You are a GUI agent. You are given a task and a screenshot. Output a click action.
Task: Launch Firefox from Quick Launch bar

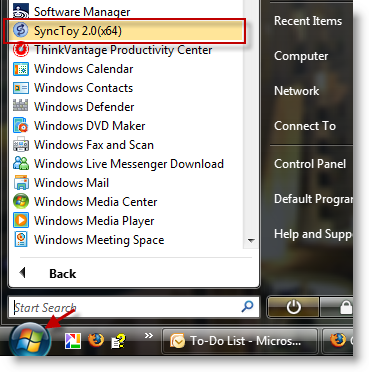pyautogui.click(x=95, y=341)
